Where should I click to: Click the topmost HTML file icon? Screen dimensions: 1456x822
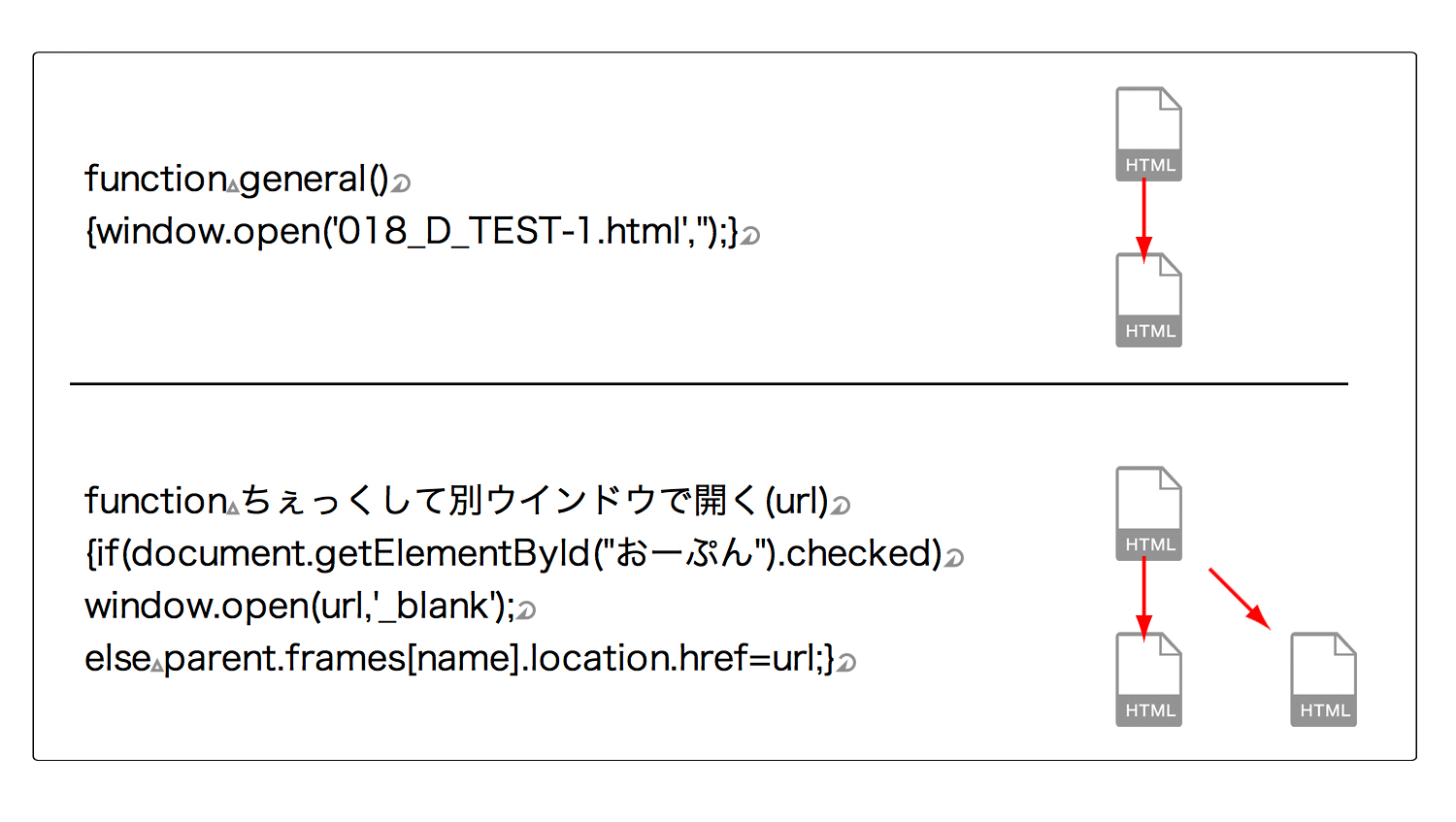[x=1148, y=134]
